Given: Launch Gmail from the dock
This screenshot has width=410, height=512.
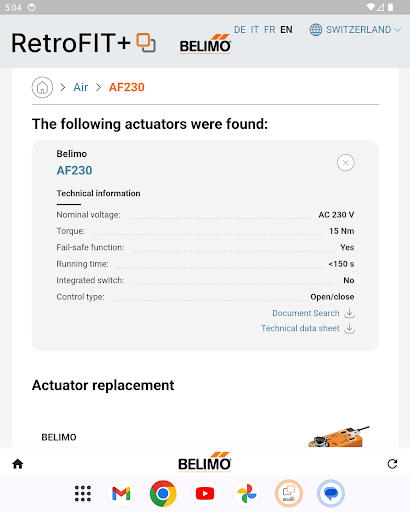Looking at the screenshot, I should point(121,493).
